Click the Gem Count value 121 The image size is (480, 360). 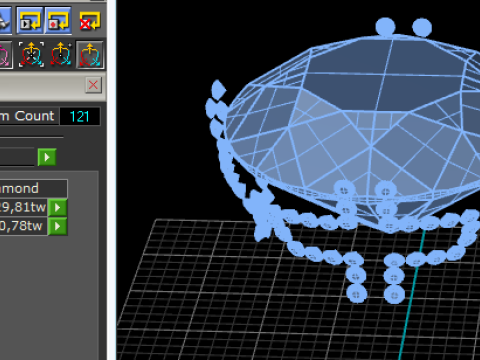coord(80,116)
